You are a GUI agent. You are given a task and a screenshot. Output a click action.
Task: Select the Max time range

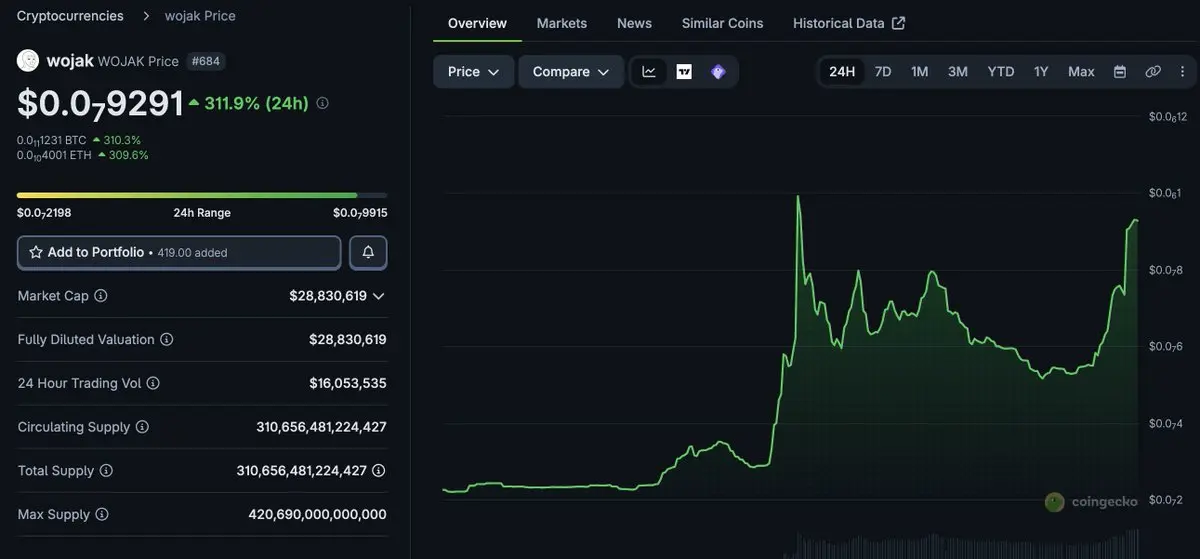(x=1081, y=72)
